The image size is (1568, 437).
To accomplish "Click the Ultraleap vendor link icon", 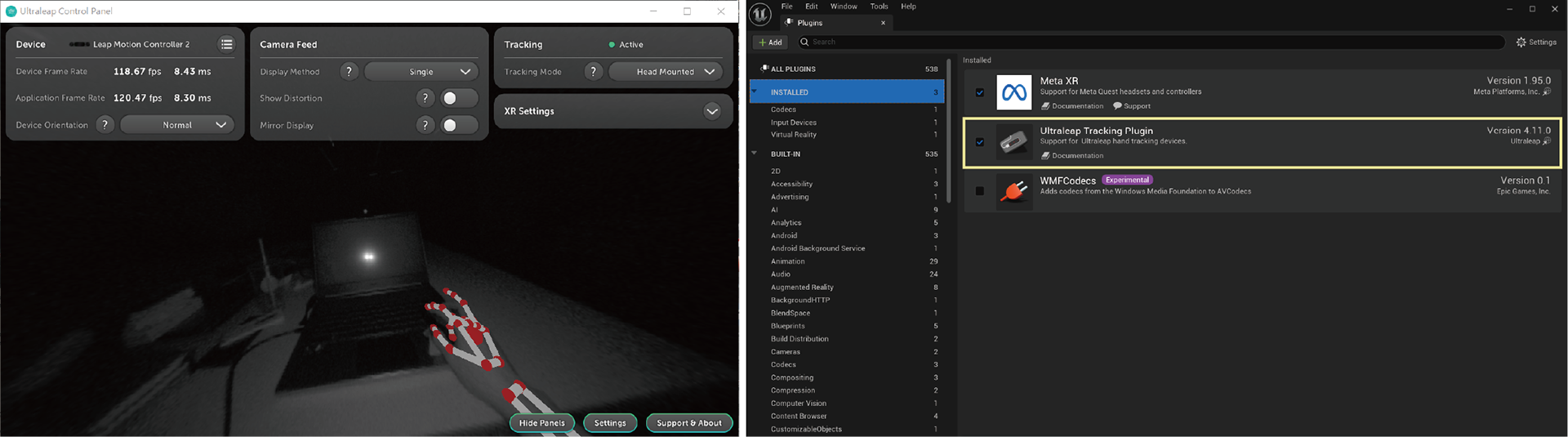I will click(1546, 141).
